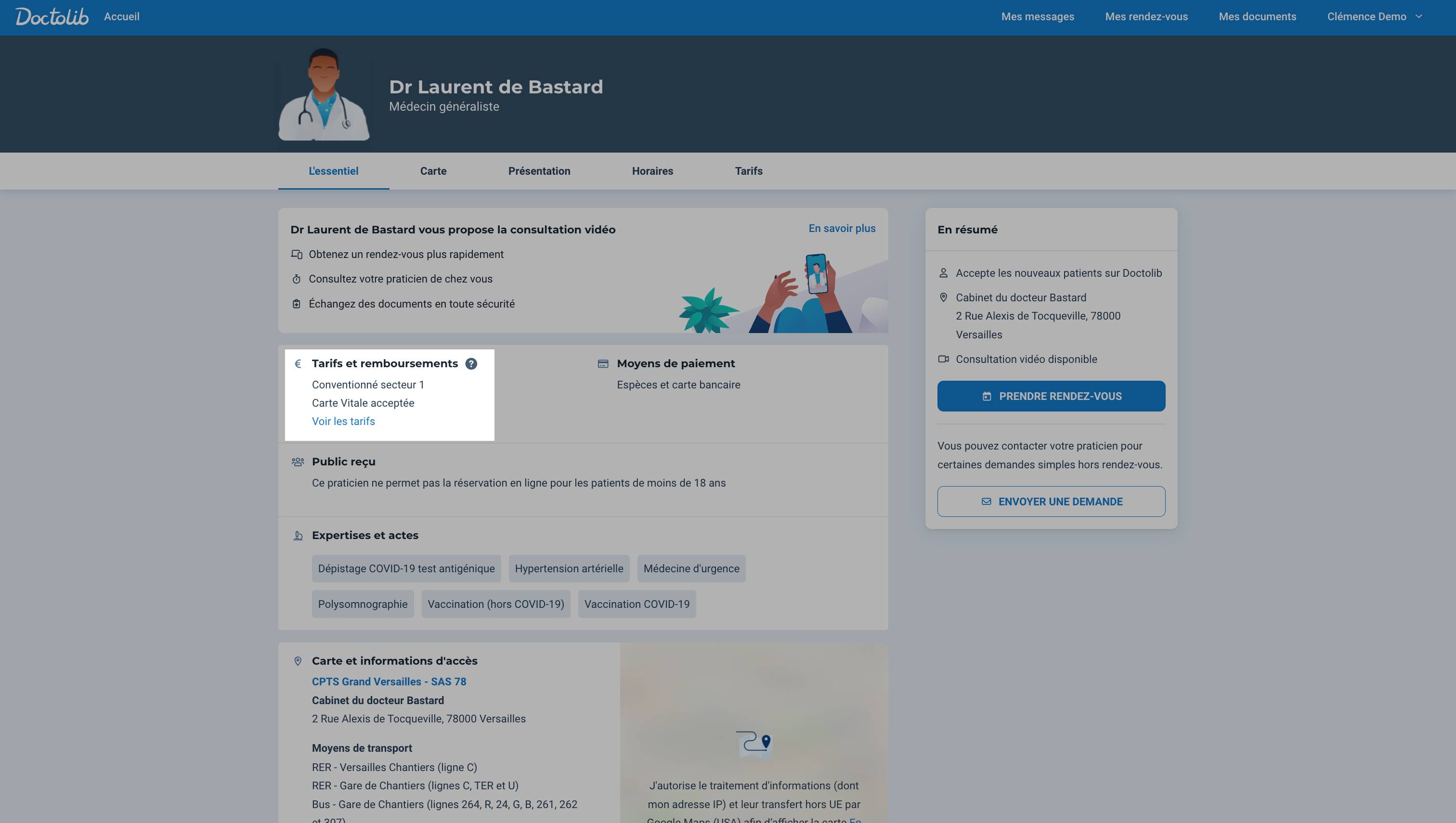Click the video camera icon beside Consultation vidéo disponible
Screen dimensions: 1456x823
click(943, 359)
